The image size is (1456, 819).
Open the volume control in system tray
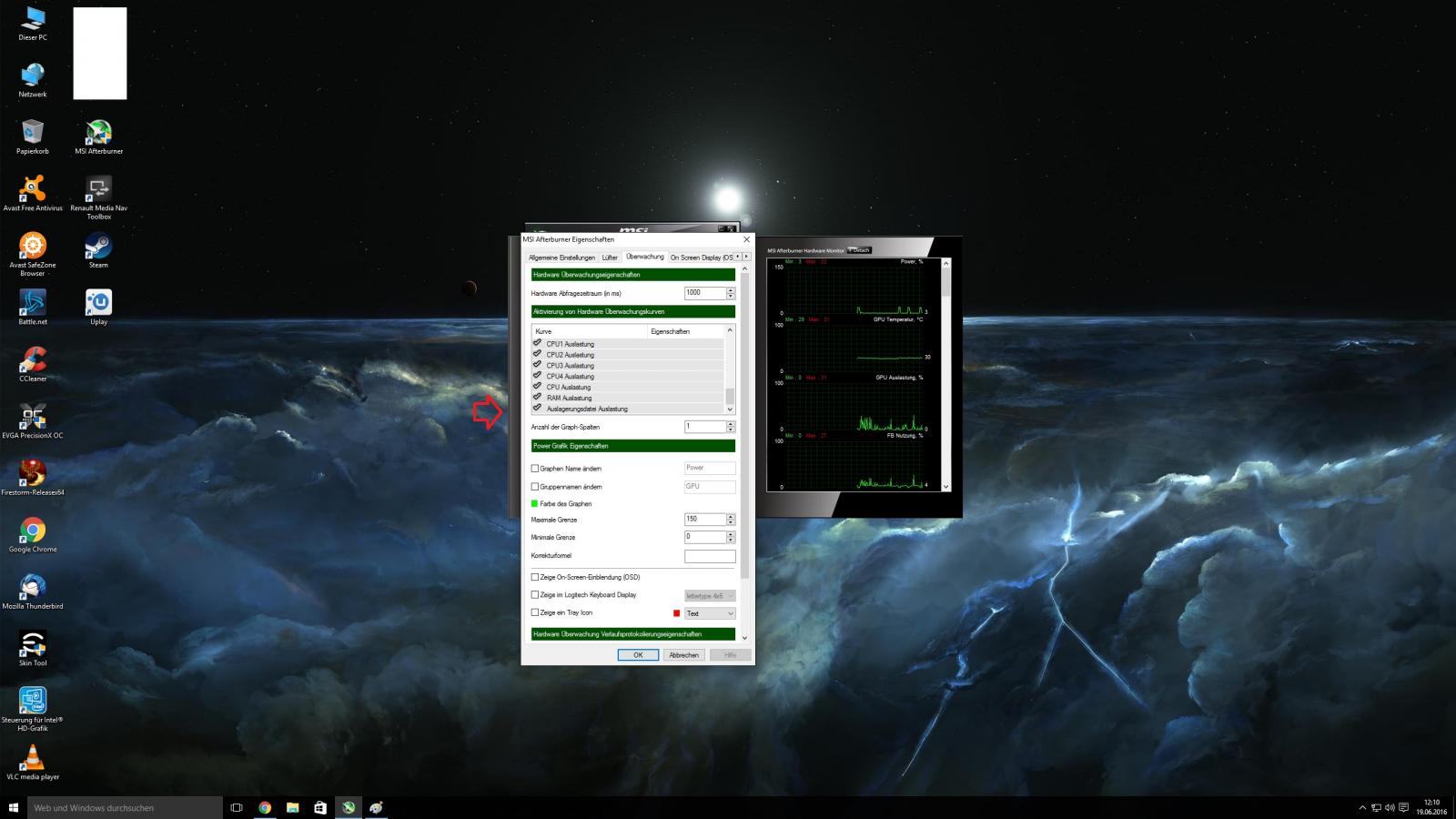pos(1390,807)
